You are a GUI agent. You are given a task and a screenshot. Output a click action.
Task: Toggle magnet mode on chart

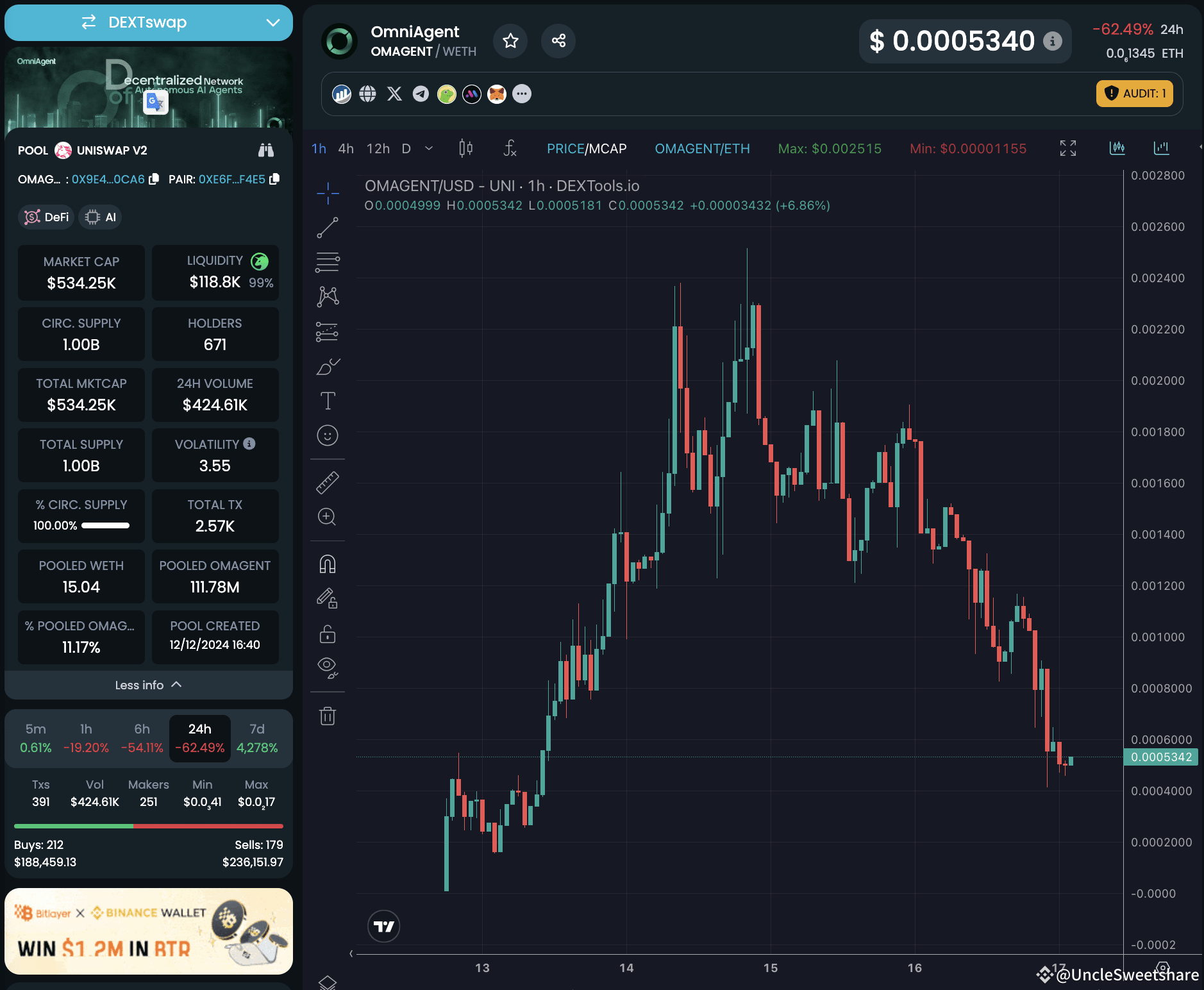tap(328, 564)
